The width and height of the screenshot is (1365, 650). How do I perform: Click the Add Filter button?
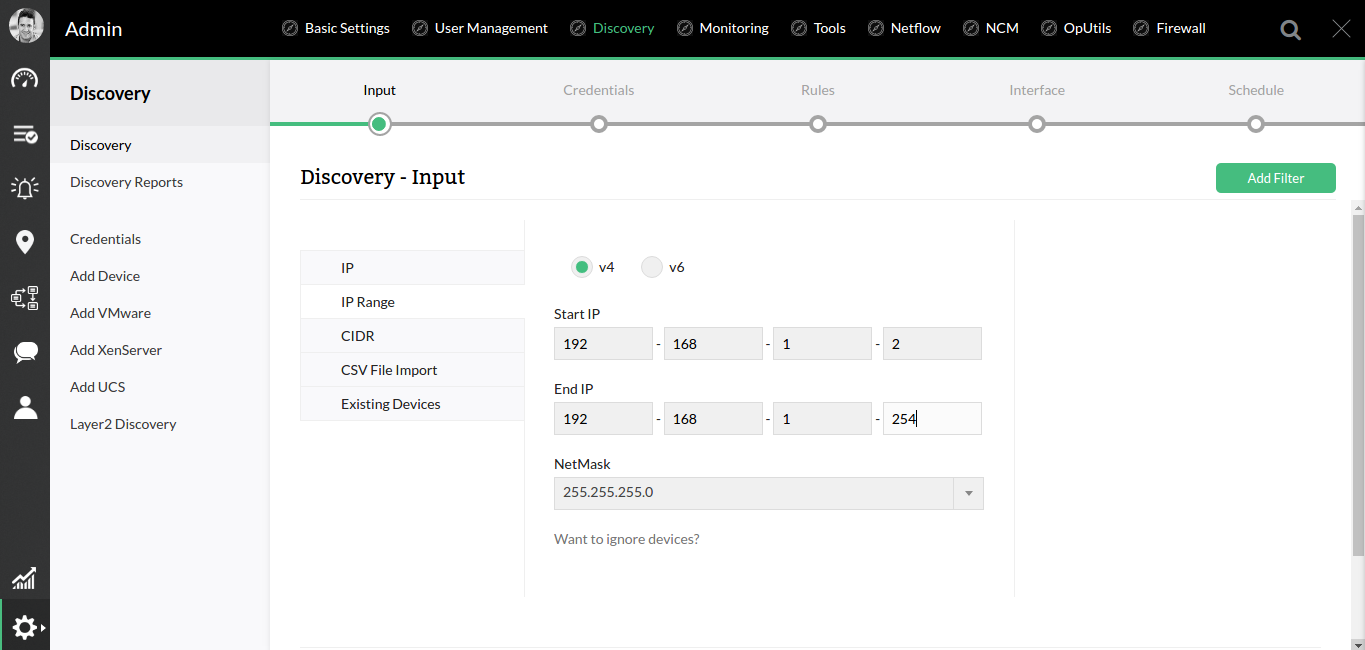coord(1275,177)
